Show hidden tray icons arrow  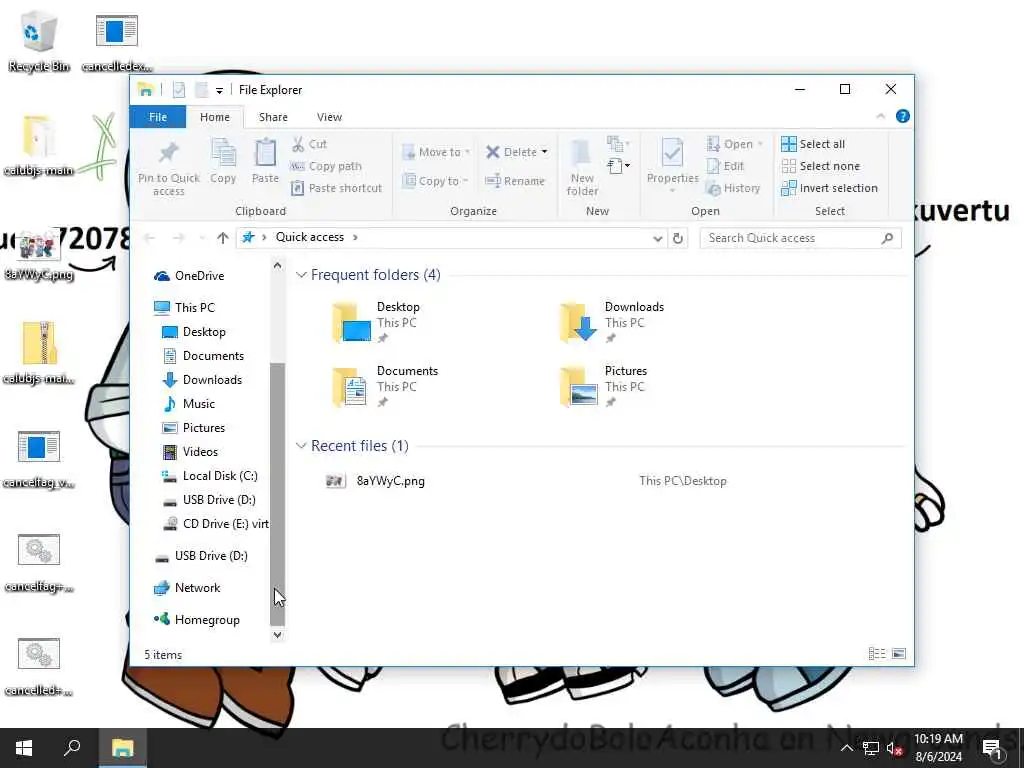pyautogui.click(x=846, y=748)
